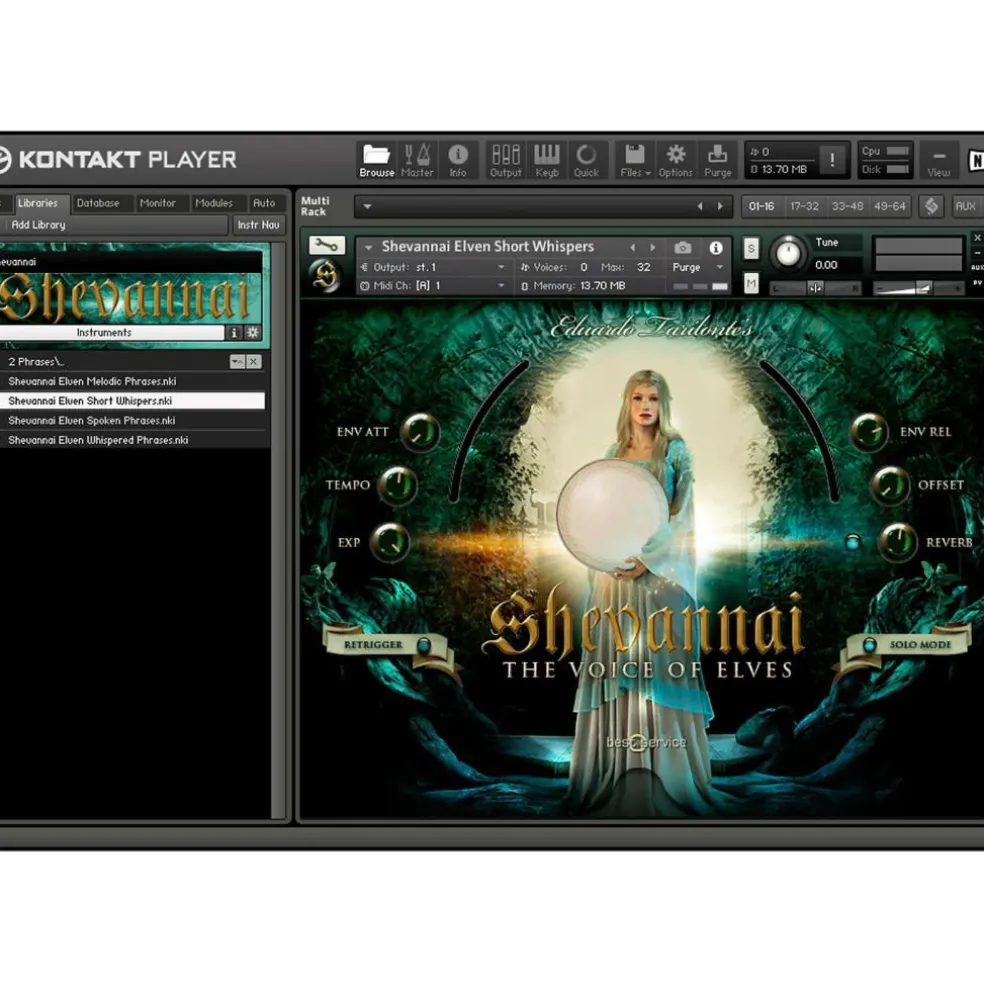Click the View minimize icon
Image resolution: width=984 pixels, height=984 pixels.
point(938,161)
